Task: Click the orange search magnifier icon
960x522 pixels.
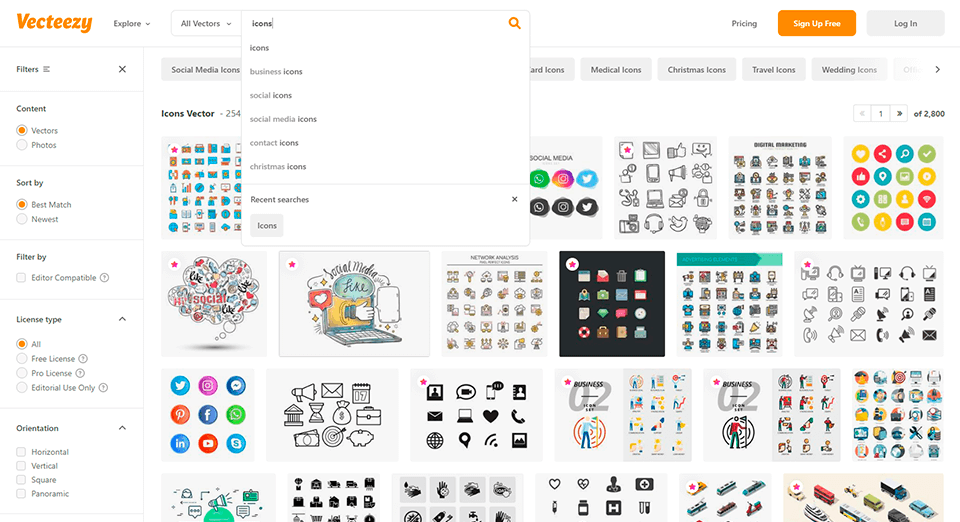Action: (x=514, y=23)
